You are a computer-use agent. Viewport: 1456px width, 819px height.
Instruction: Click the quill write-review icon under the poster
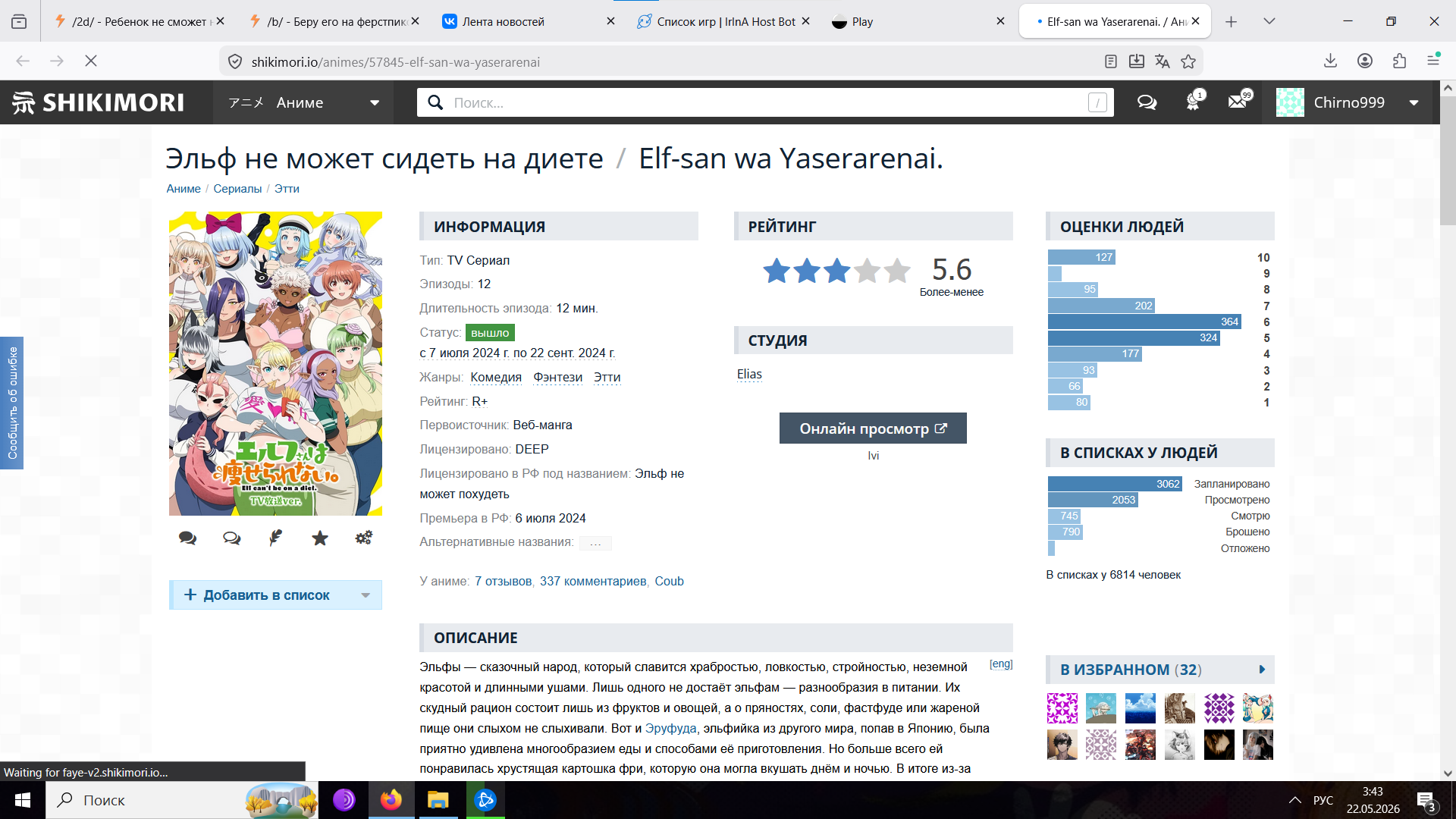click(275, 538)
